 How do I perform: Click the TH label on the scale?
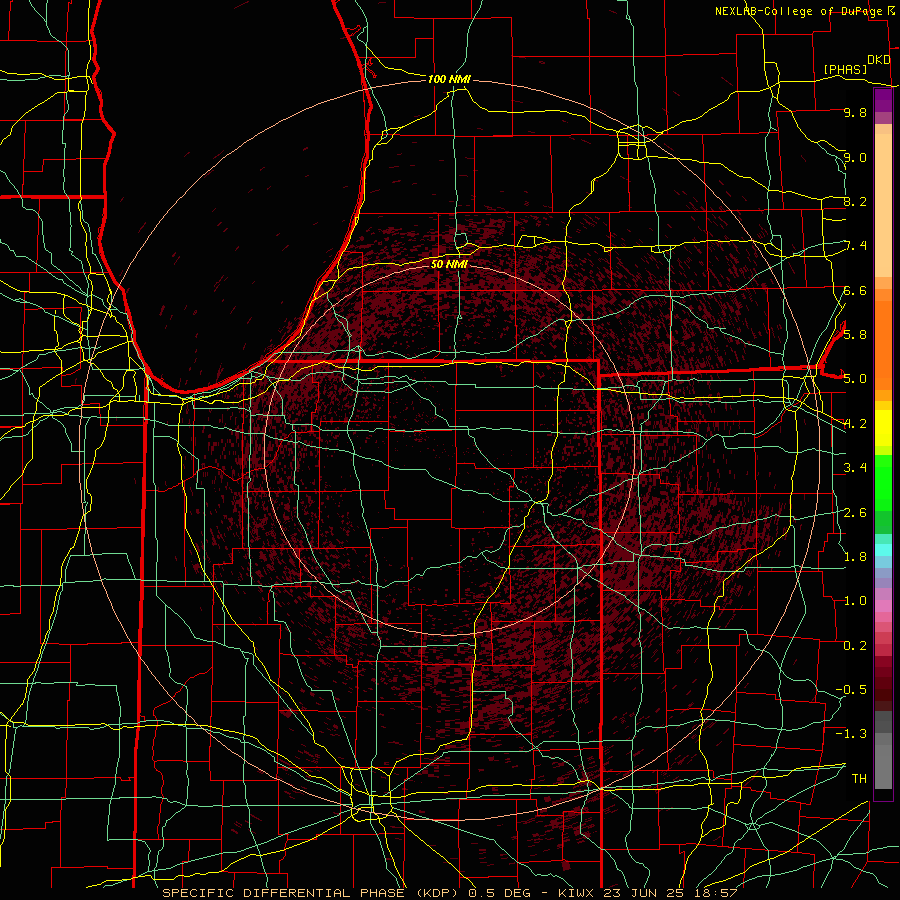(x=859, y=778)
